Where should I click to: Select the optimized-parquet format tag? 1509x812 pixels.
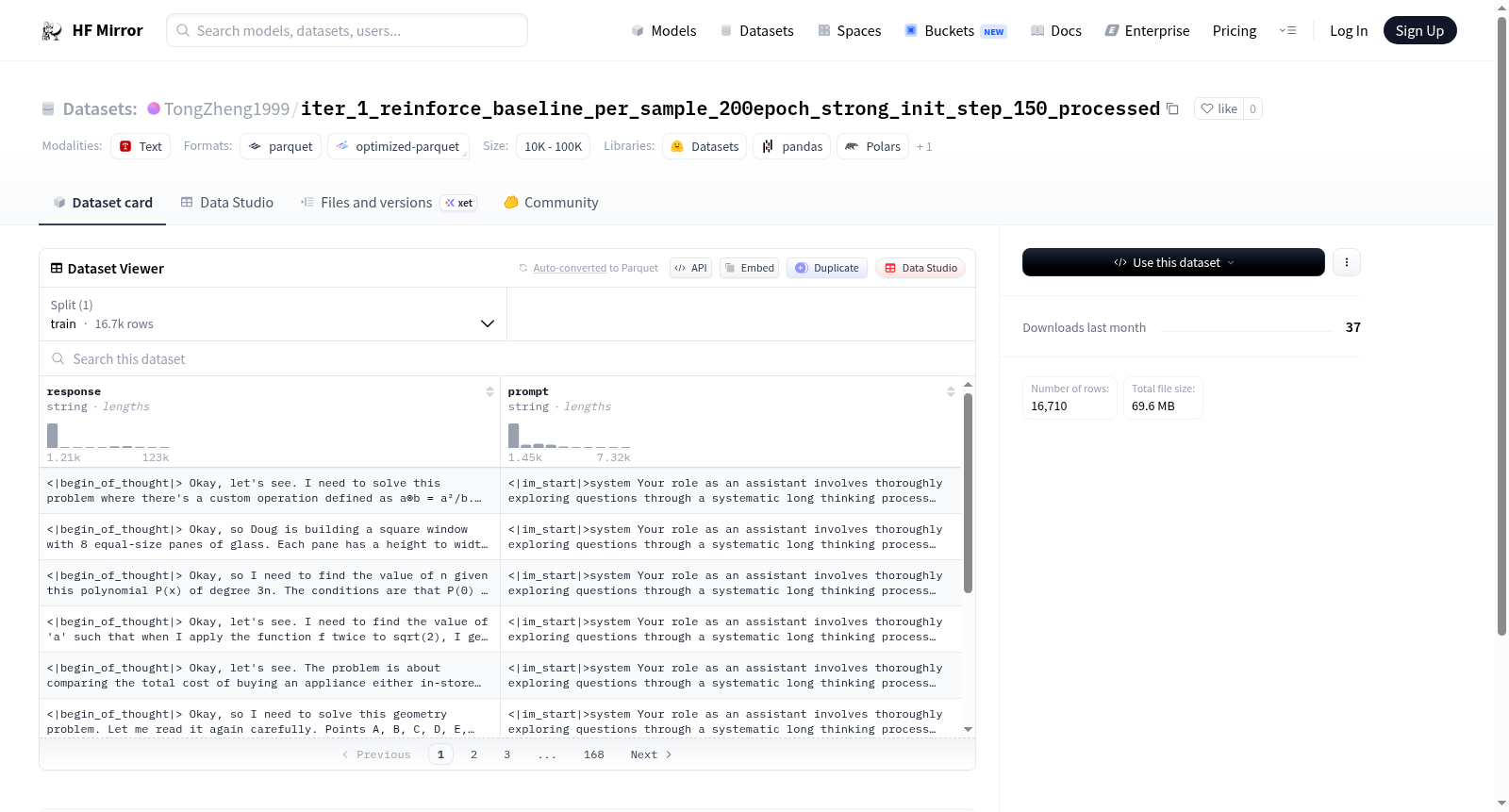(398, 146)
